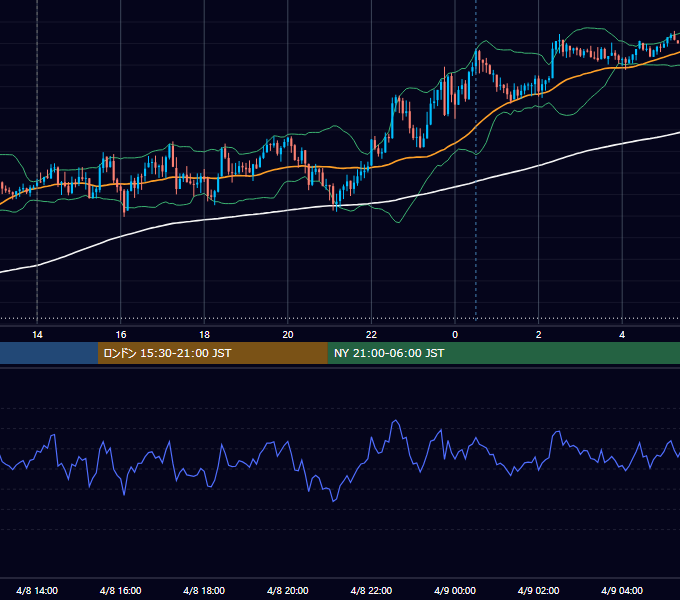Click the 18 hour label on price chart axis
The height and width of the screenshot is (600, 680).
(x=204, y=335)
